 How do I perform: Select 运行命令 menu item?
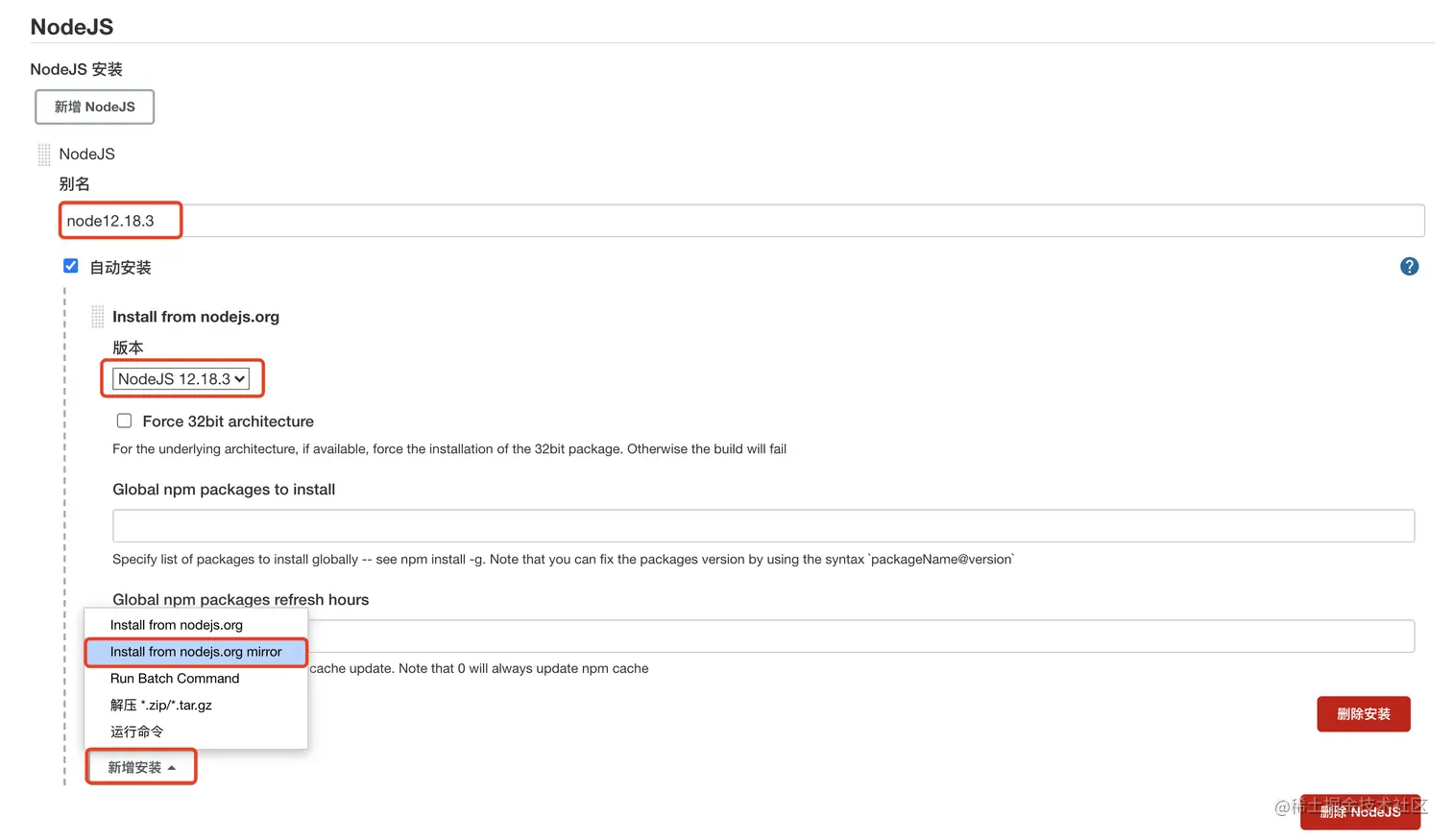click(196, 732)
